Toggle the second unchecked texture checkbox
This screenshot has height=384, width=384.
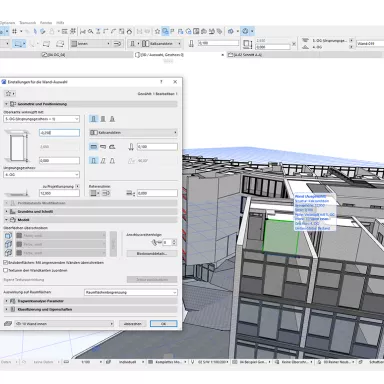point(5,270)
